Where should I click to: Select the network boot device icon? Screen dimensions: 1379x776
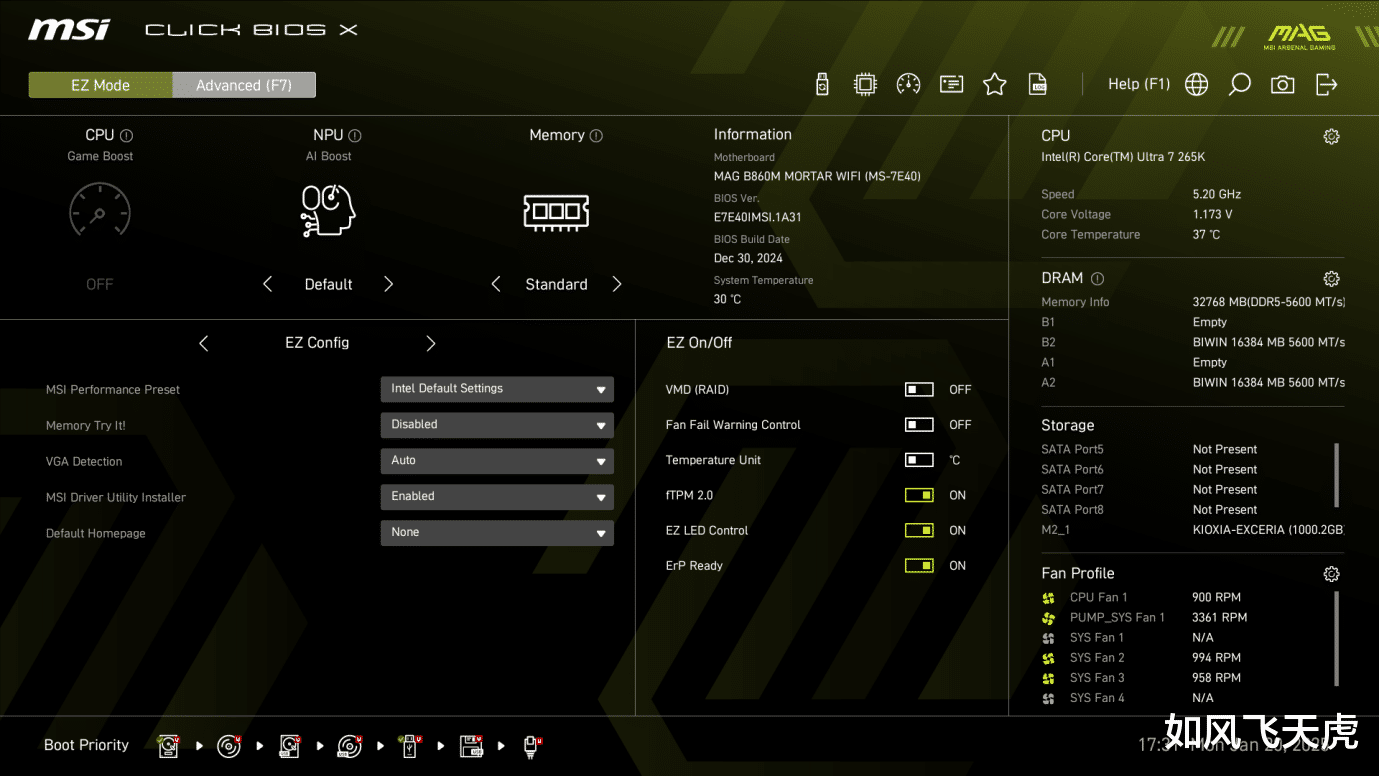pos(532,746)
